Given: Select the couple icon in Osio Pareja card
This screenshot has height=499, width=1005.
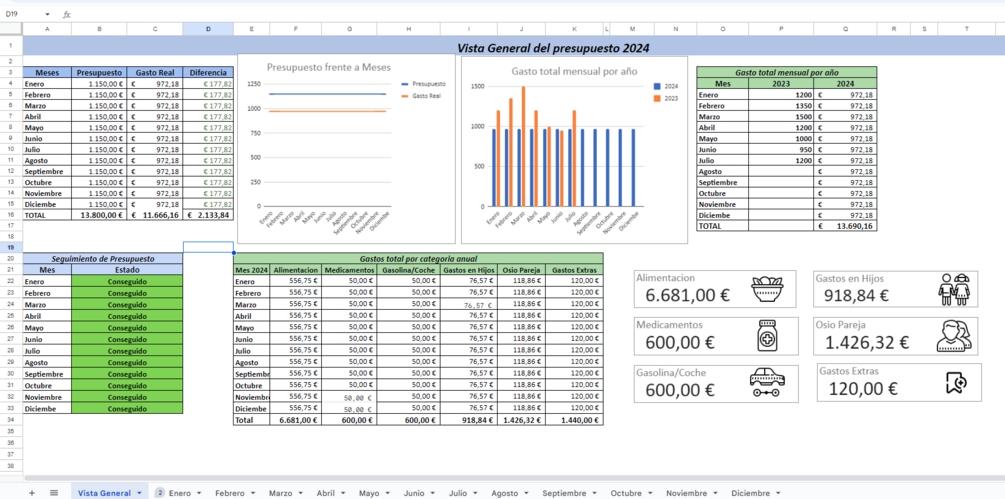Looking at the screenshot, I should pos(954,336).
